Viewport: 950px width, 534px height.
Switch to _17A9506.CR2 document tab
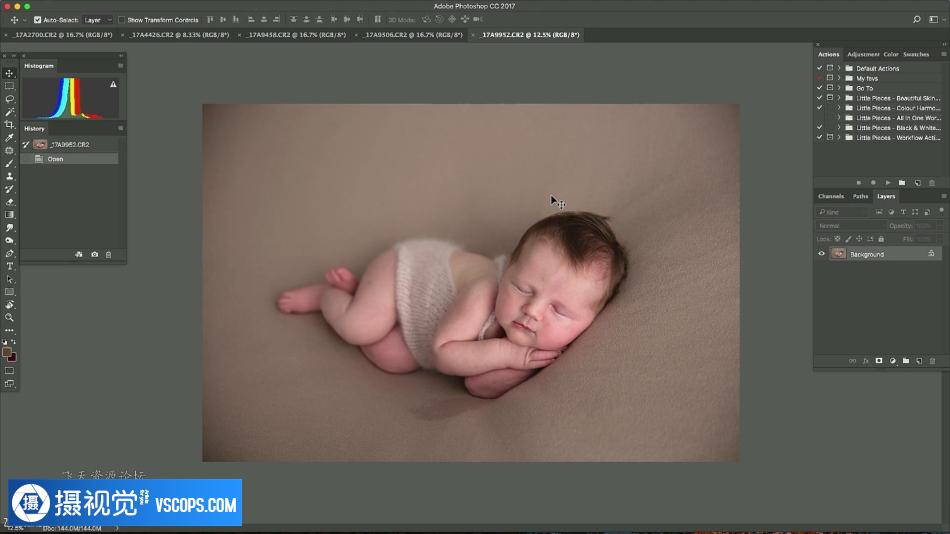point(414,35)
